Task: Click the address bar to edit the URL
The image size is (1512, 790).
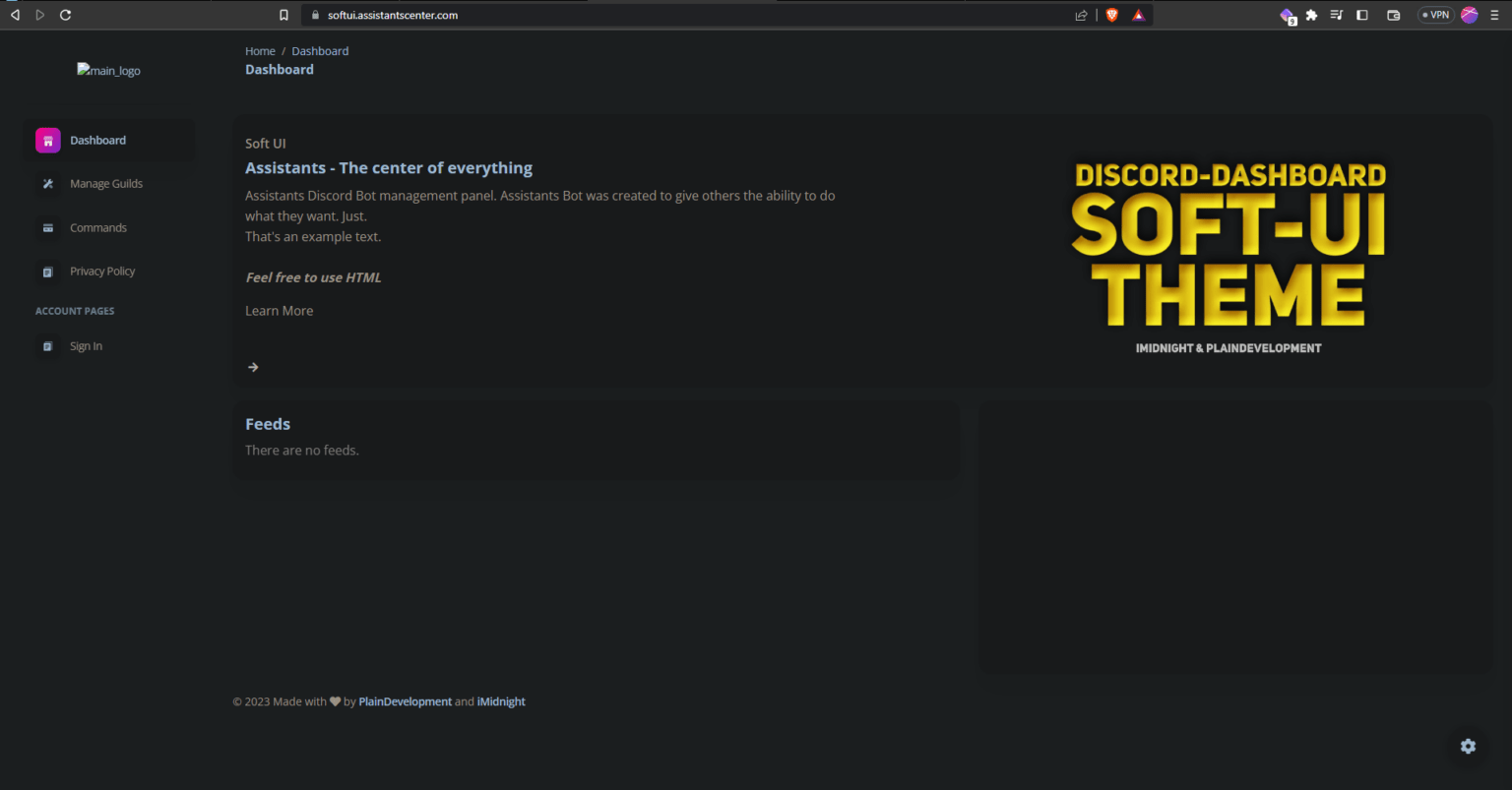Action: 591,15
